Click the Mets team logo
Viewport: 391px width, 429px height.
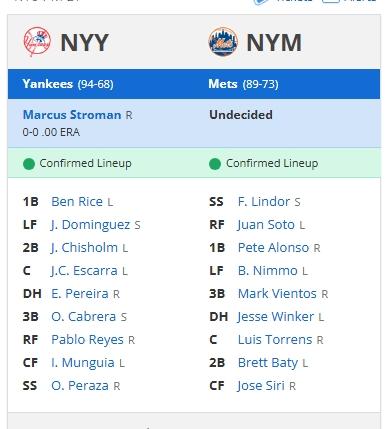(223, 42)
